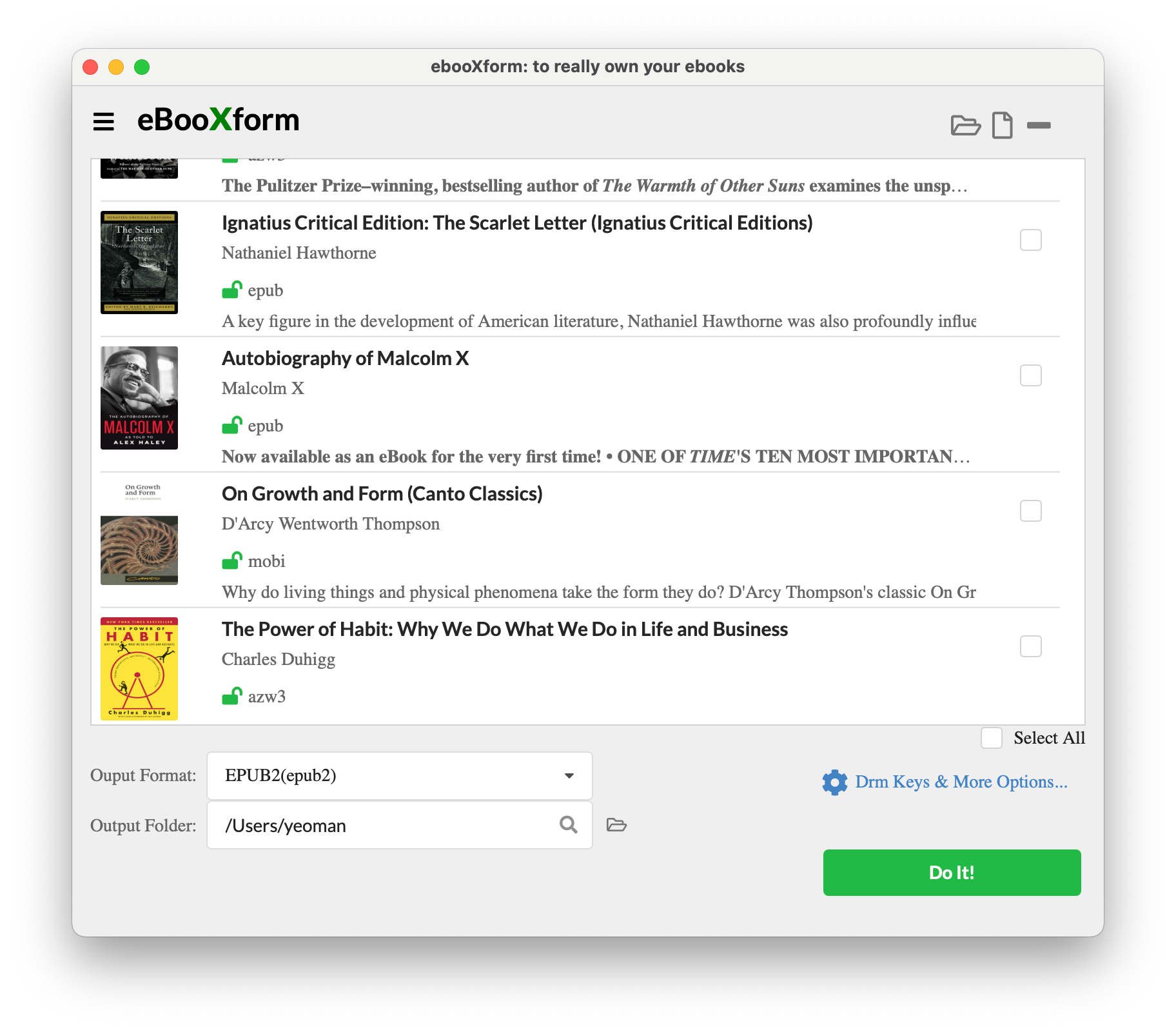Open Drm Keys & More Options link
The image size is (1176, 1032).
(x=961, y=782)
